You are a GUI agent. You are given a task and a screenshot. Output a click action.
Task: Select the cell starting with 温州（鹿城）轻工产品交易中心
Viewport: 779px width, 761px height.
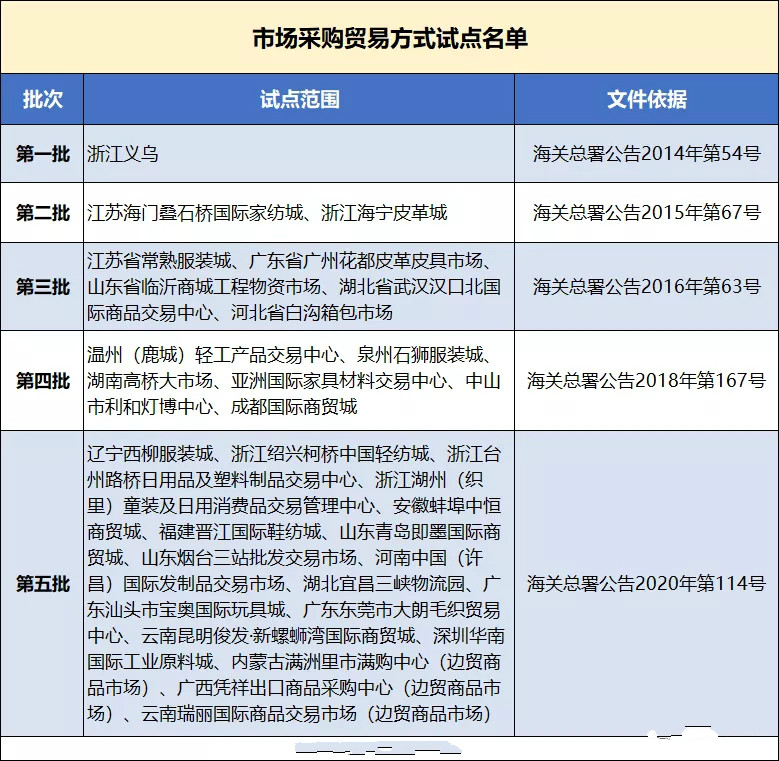click(x=298, y=381)
